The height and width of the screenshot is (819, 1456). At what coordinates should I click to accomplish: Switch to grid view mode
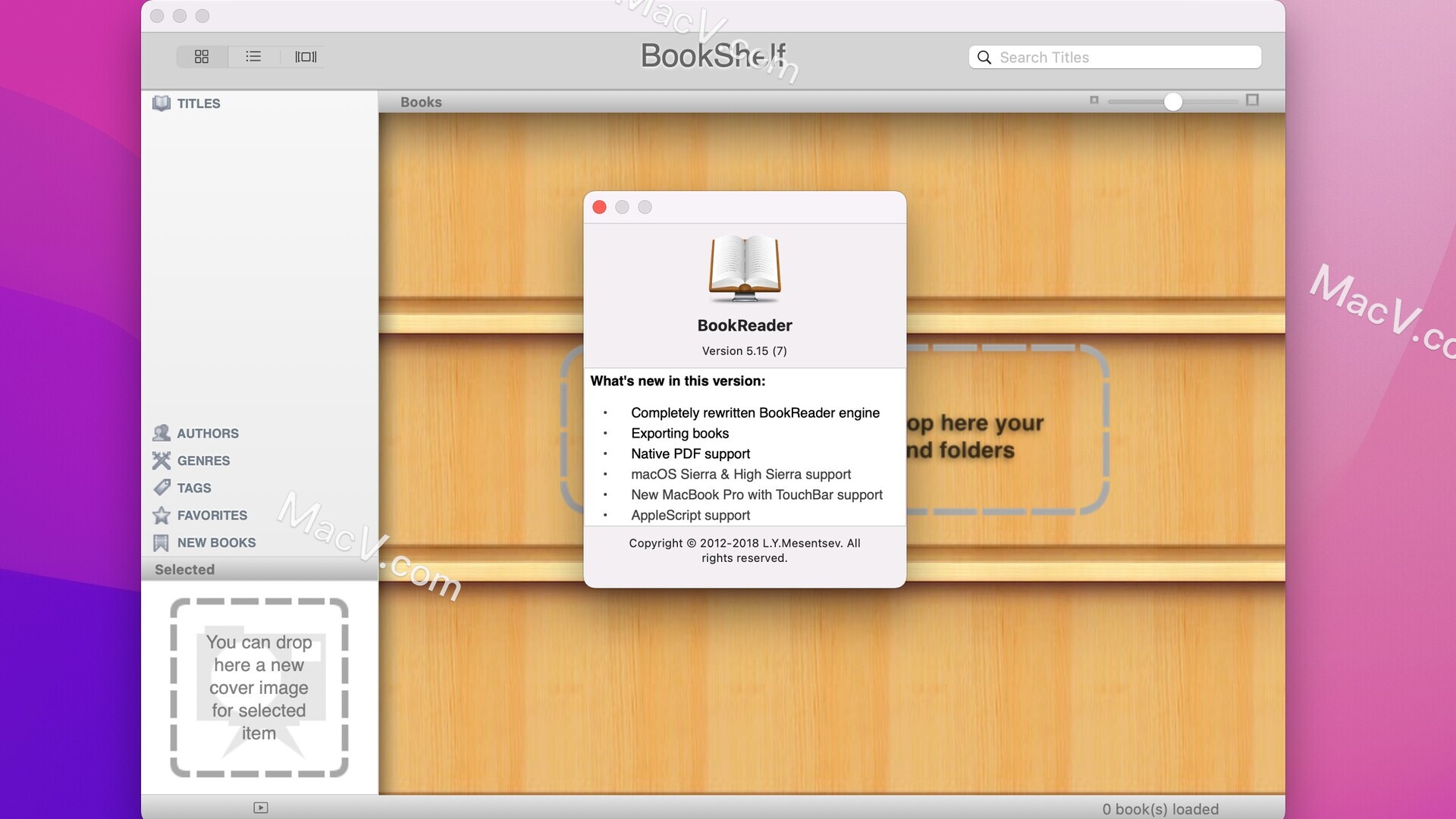coord(202,57)
